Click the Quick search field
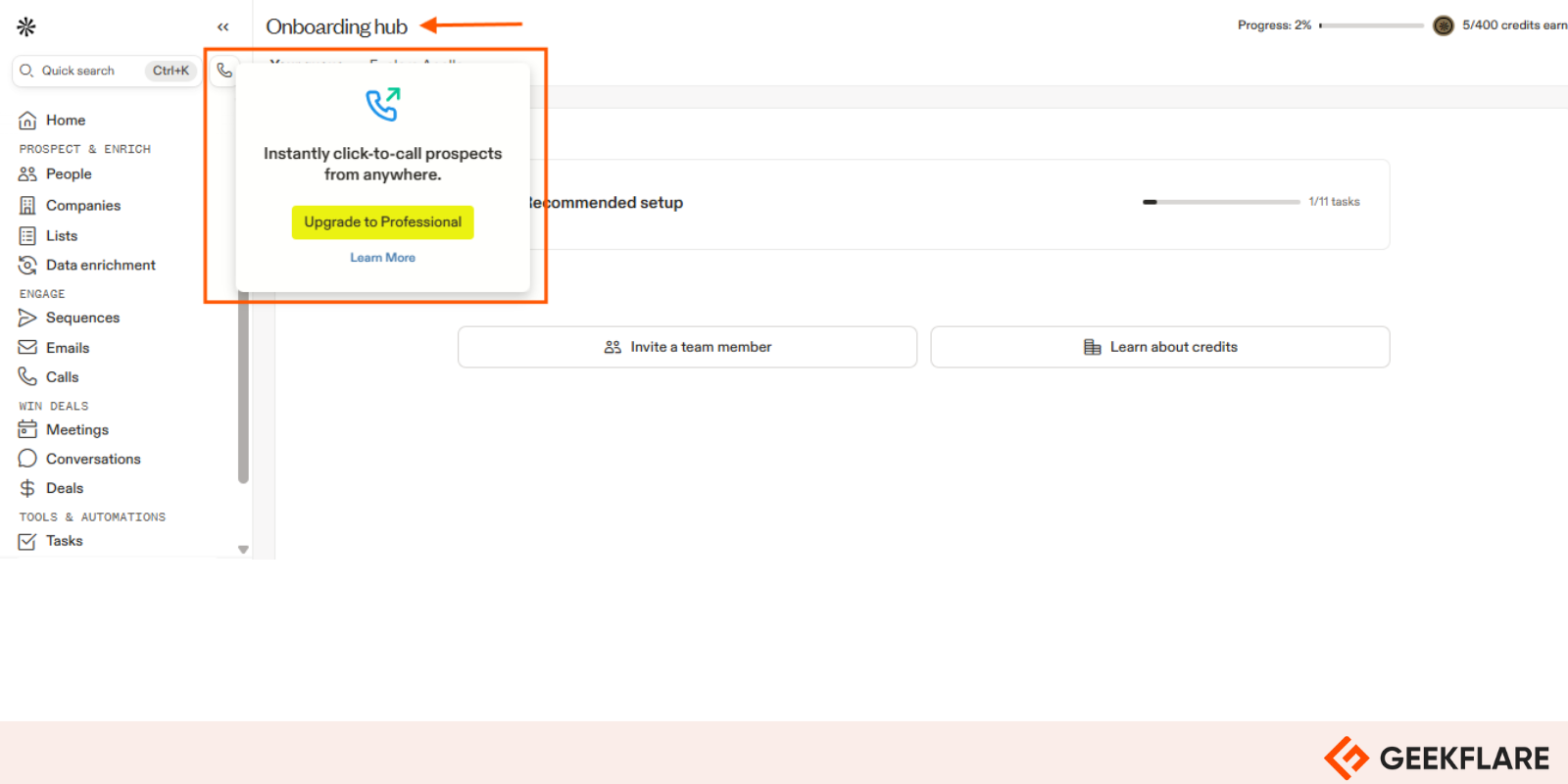The image size is (1568, 784). click(88, 71)
